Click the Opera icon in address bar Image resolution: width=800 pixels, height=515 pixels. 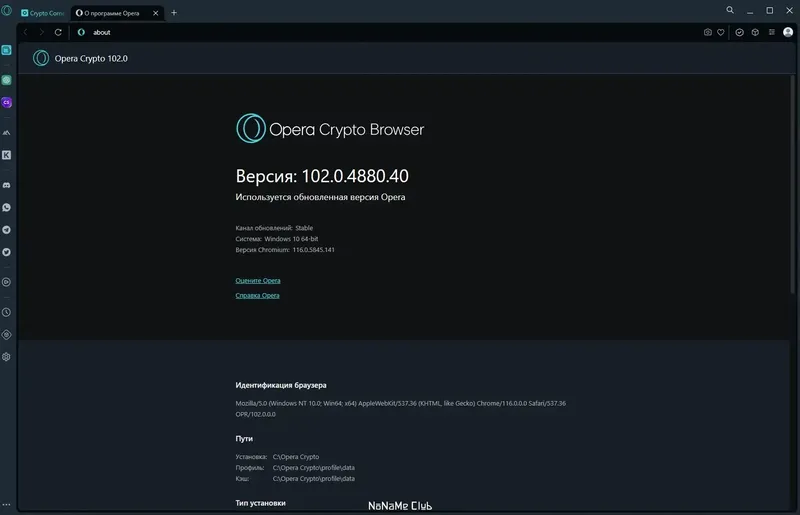coord(81,32)
